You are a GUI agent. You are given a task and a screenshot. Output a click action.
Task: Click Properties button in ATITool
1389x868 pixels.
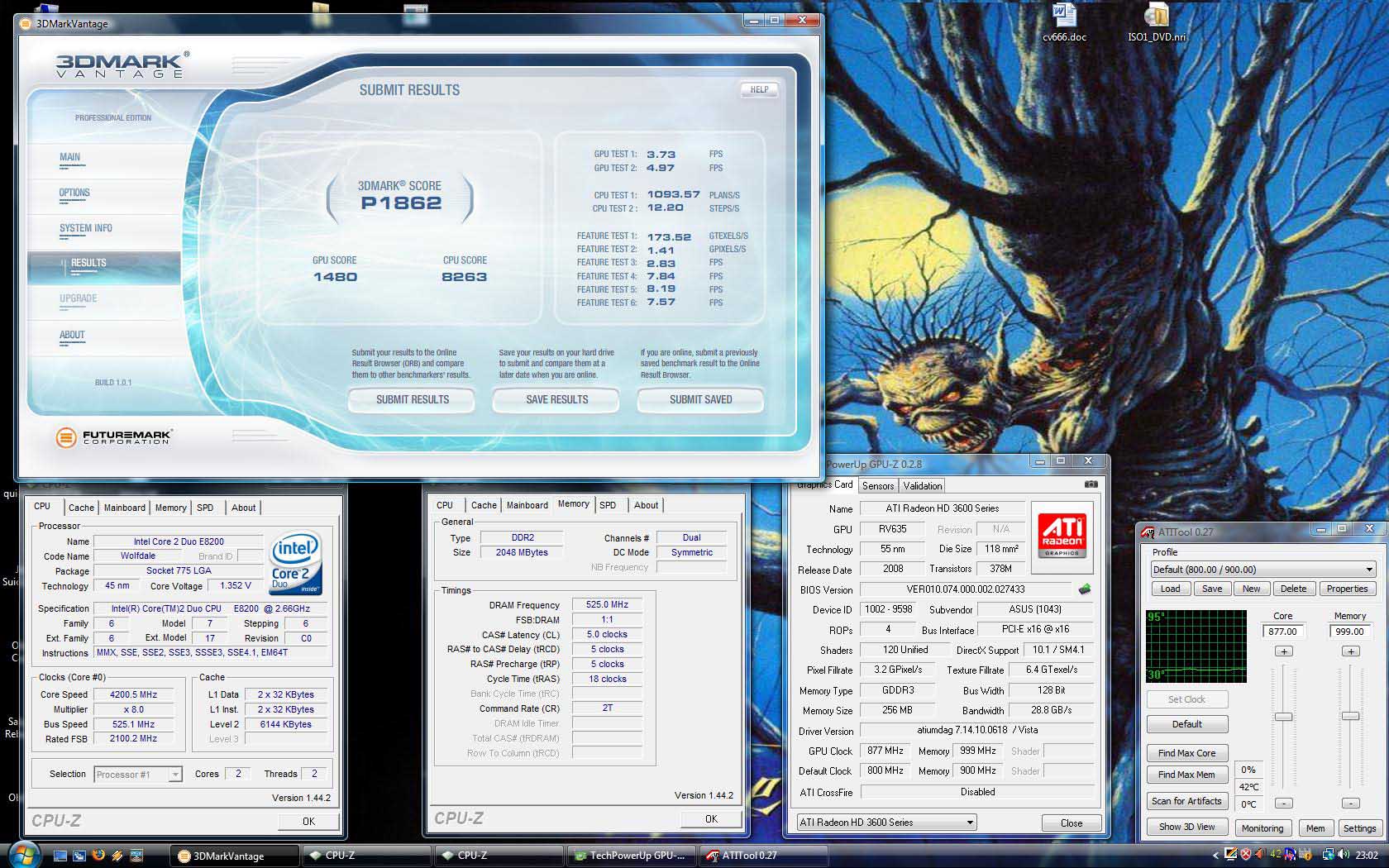click(x=1347, y=589)
